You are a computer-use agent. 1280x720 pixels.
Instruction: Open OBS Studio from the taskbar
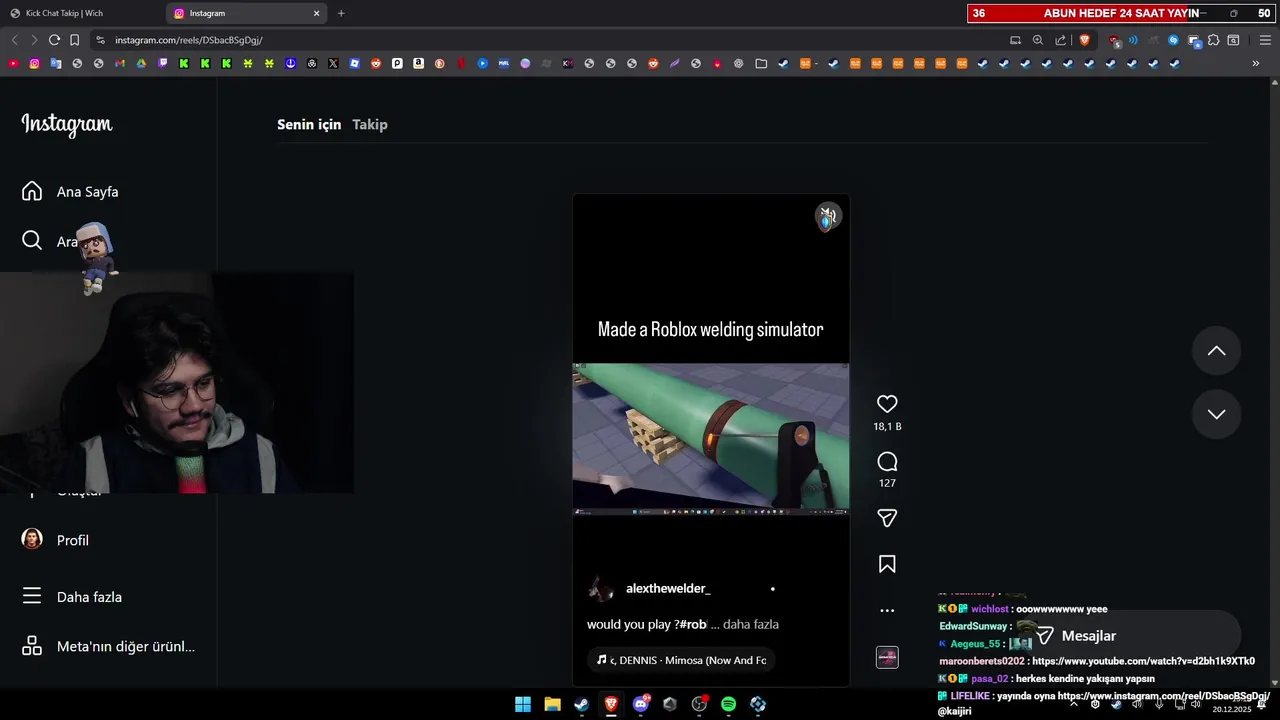tap(699, 704)
